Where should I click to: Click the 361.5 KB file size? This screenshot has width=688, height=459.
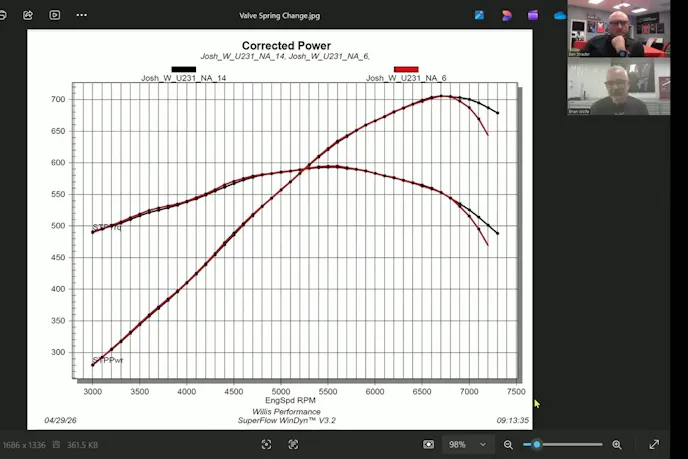pos(82,445)
